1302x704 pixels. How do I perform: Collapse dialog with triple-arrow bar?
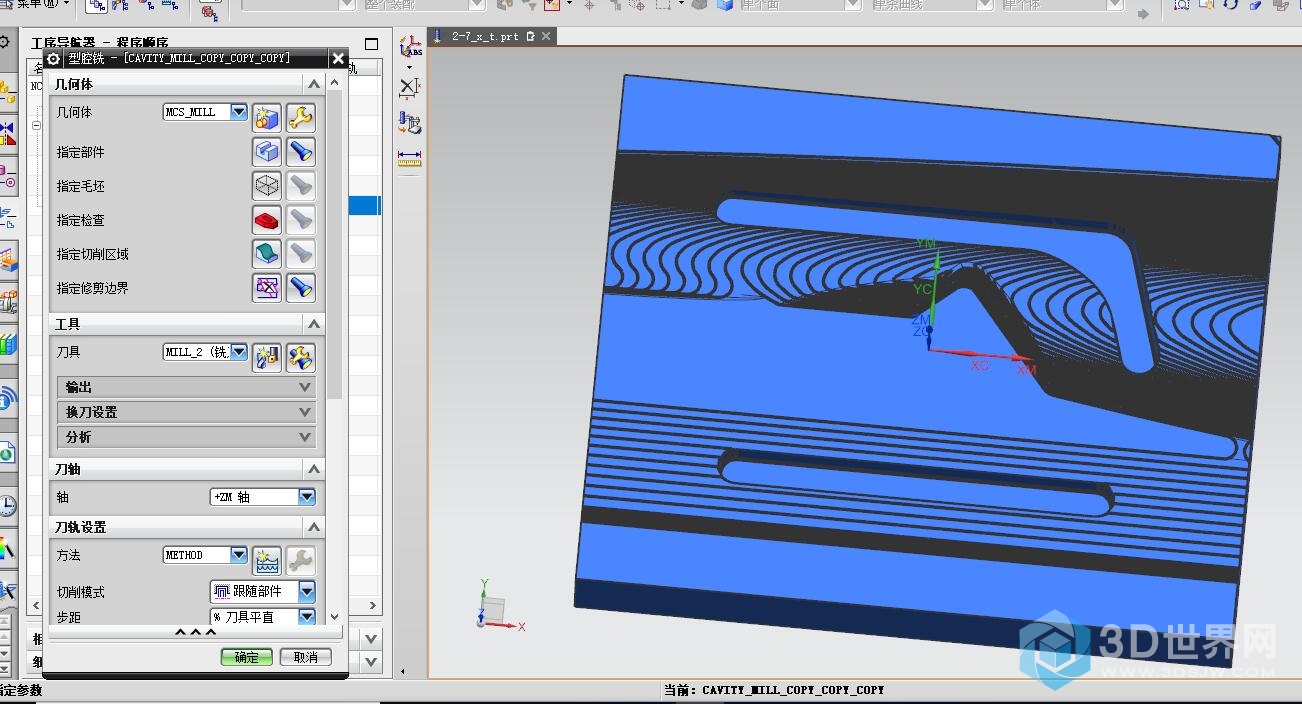coord(196,632)
